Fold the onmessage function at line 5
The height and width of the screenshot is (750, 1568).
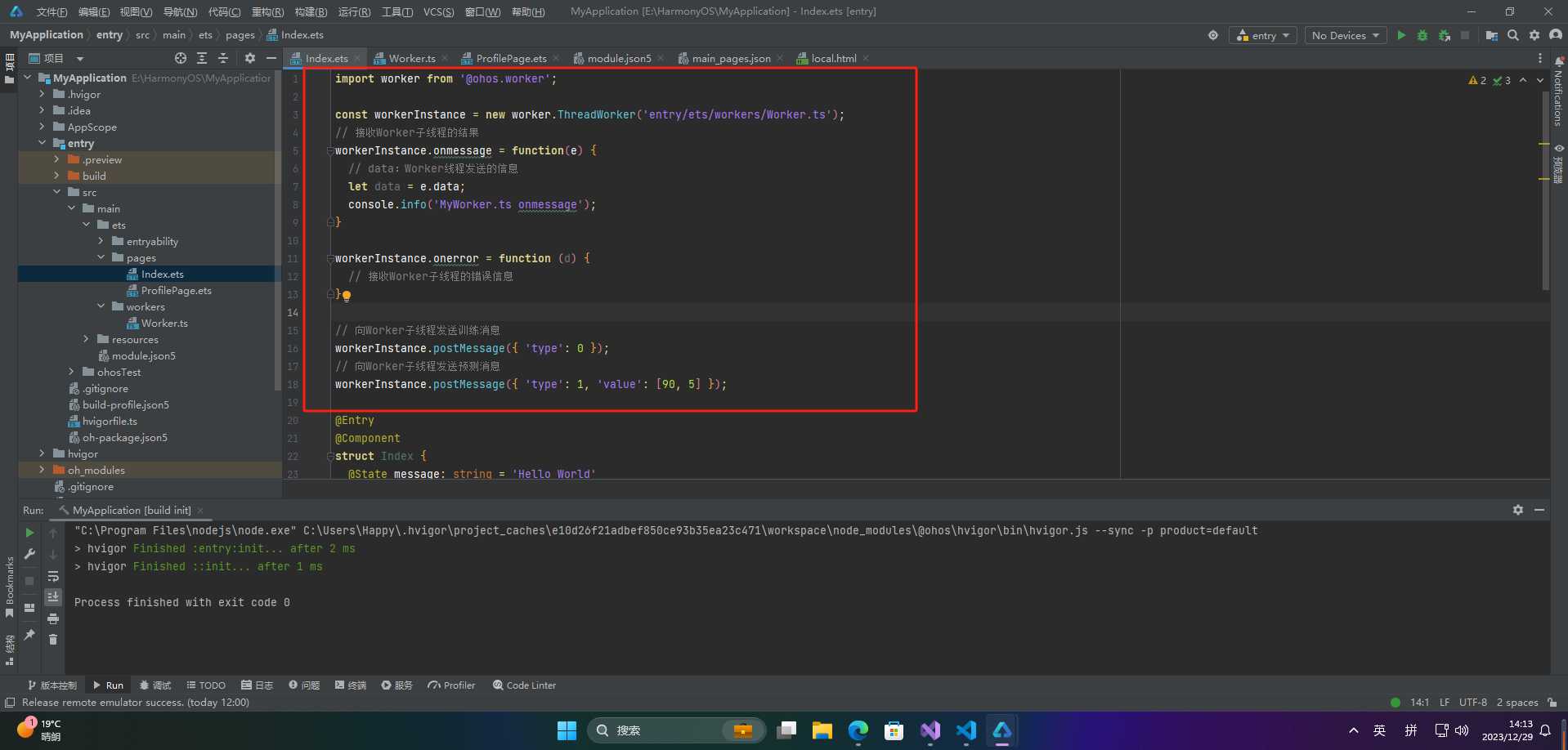click(x=330, y=150)
